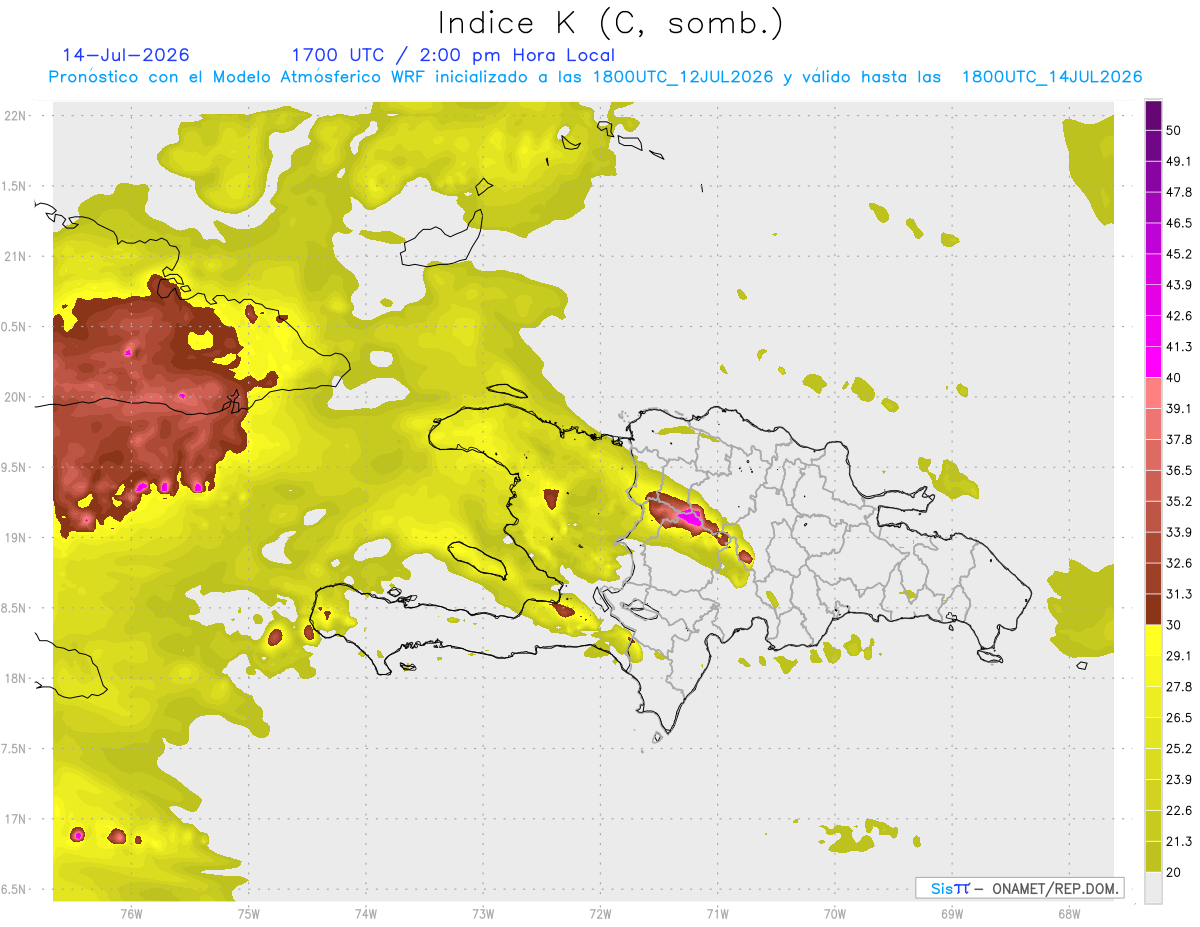Pick the dark purple swatch above 50
Screen dimensions: 1200x927
(x=1153, y=116)
